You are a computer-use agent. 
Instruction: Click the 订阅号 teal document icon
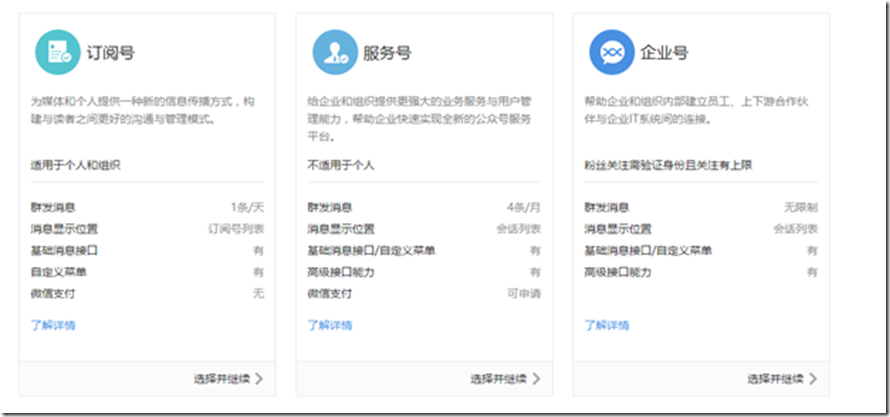click(x=57, y=52)
